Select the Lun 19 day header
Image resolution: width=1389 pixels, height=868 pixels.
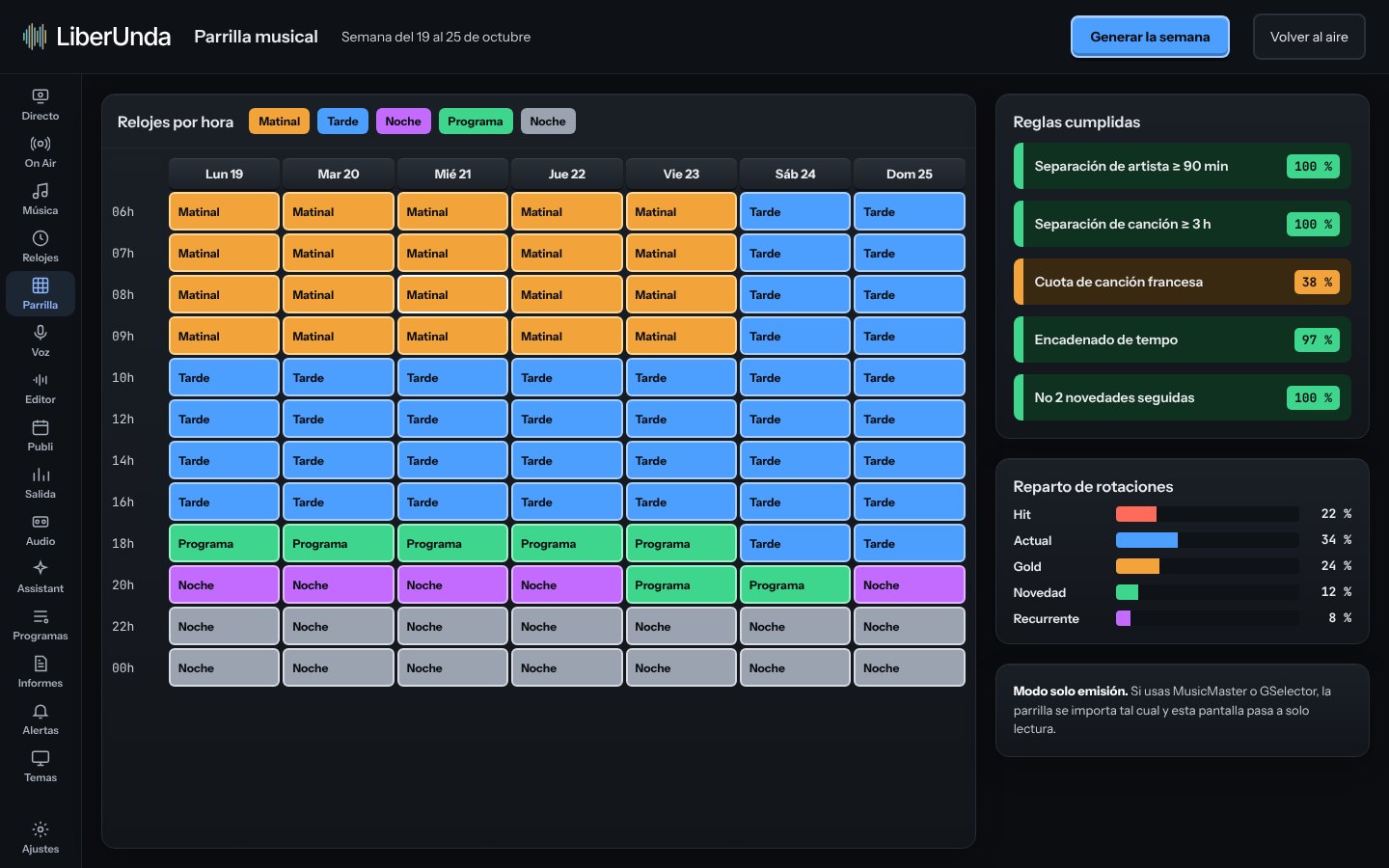(224, 174)
